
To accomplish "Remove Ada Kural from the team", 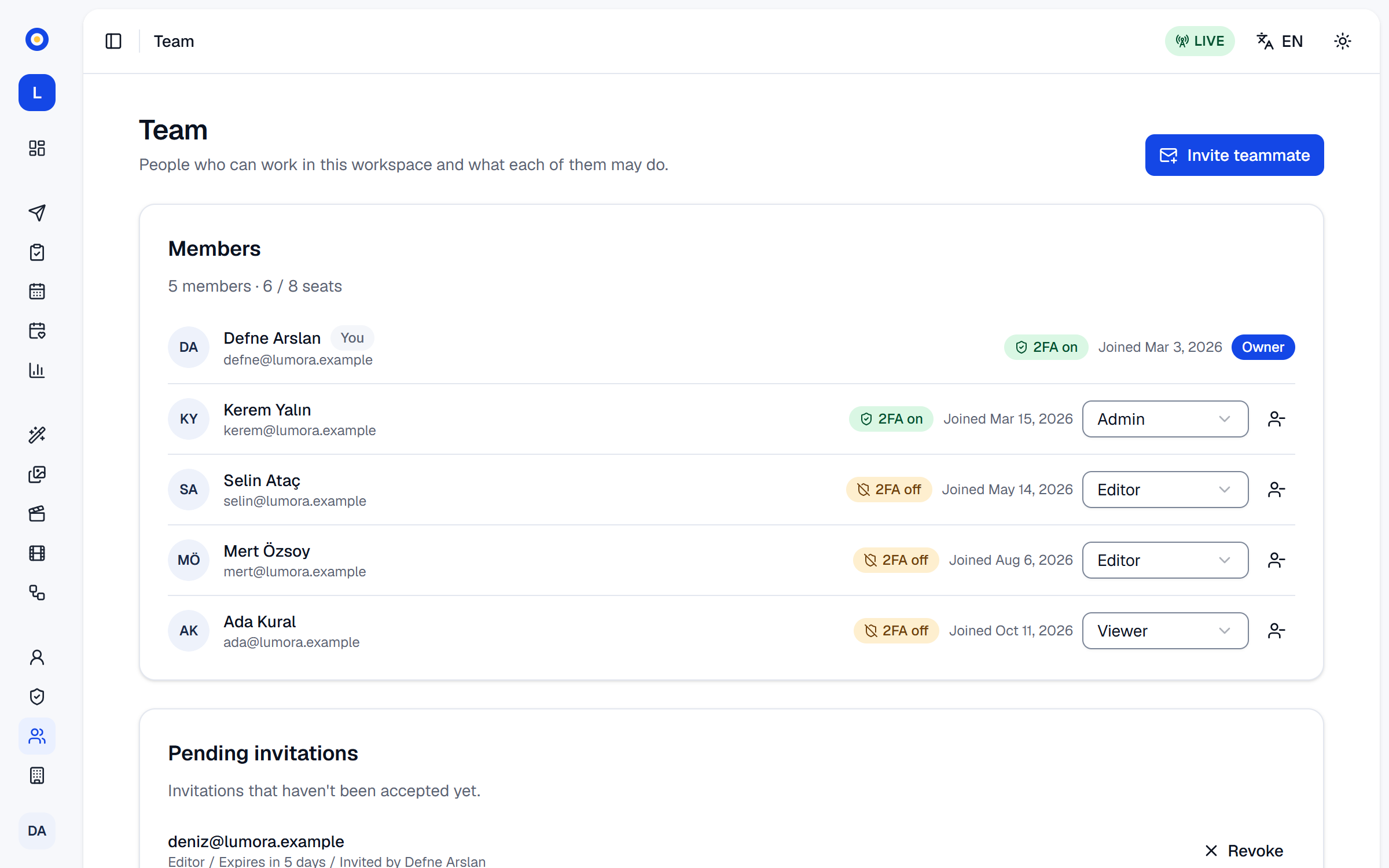I will coord(1277,631).
